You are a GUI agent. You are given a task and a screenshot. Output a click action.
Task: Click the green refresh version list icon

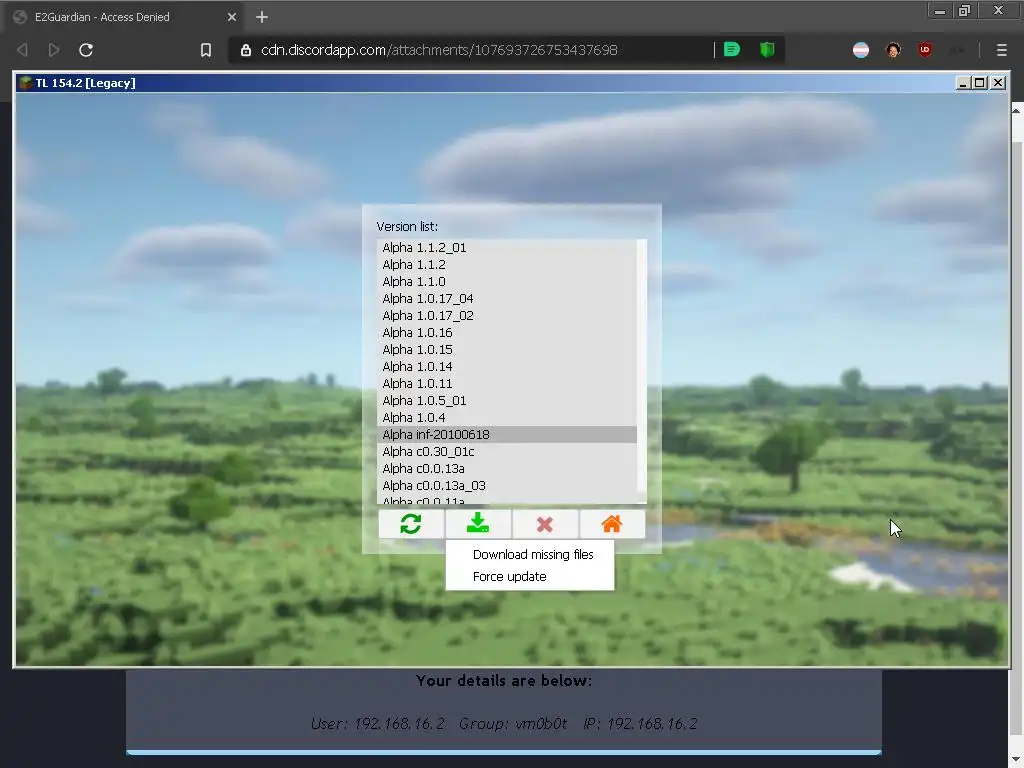(x=411, y=524)
